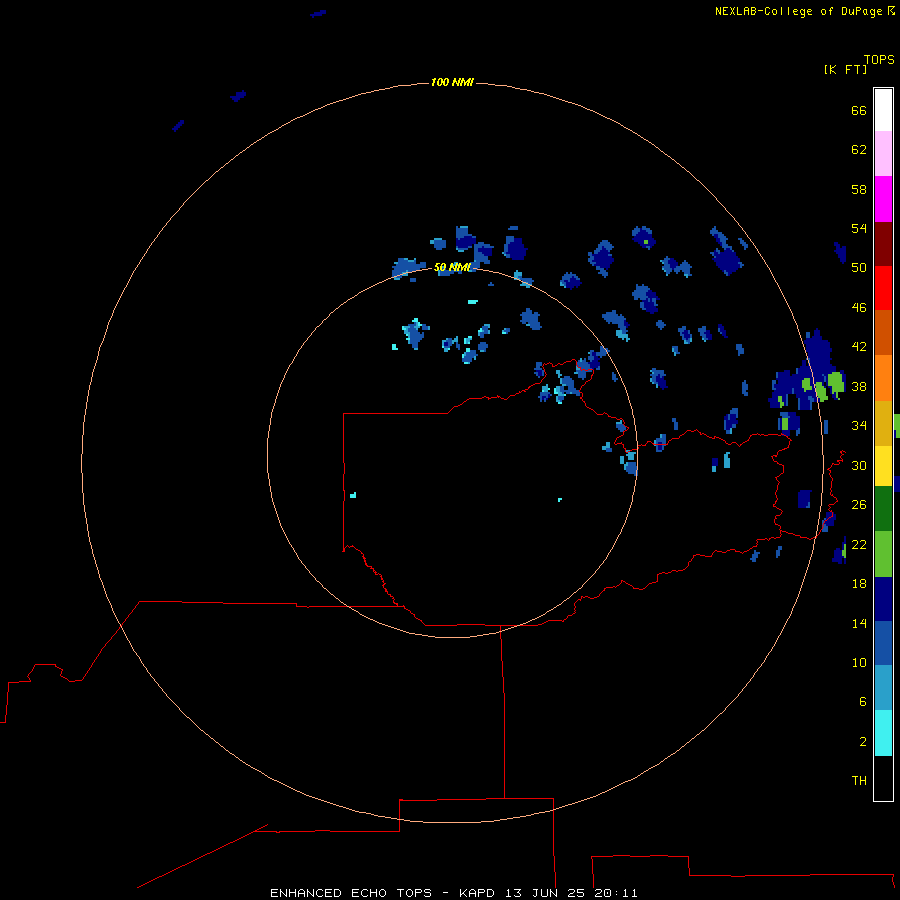Click the cyan 2 kft legend swatch
This screenshot has width=900, height=900.
tap(883, 732)
